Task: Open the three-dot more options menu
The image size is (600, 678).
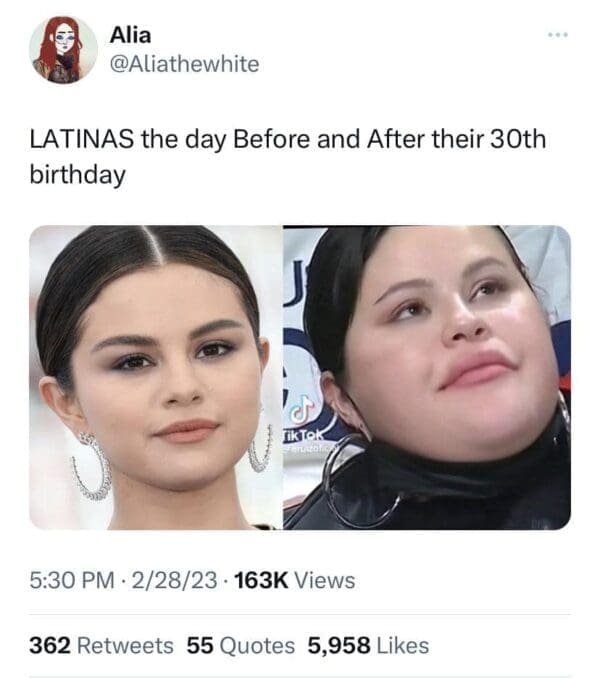Action: pyautogui.click(x=558, y=35)
